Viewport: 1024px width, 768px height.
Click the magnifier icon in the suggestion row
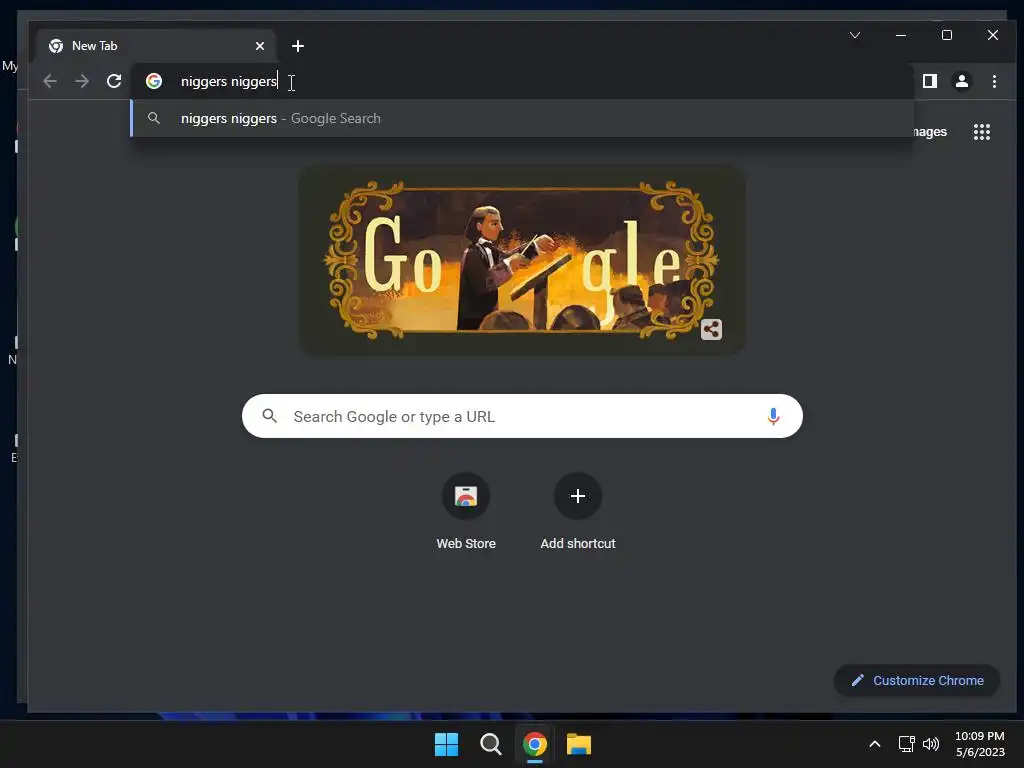pyautogui.click(x=153, y=118)
